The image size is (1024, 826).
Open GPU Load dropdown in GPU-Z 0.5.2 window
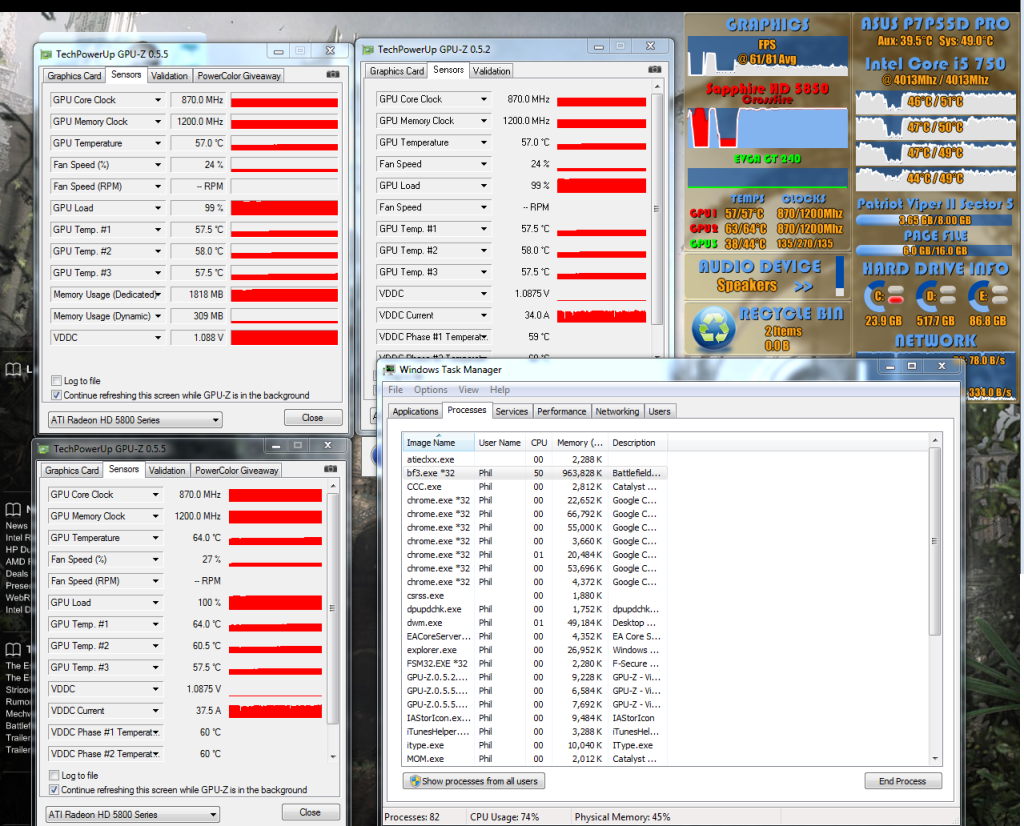point(484,185)
